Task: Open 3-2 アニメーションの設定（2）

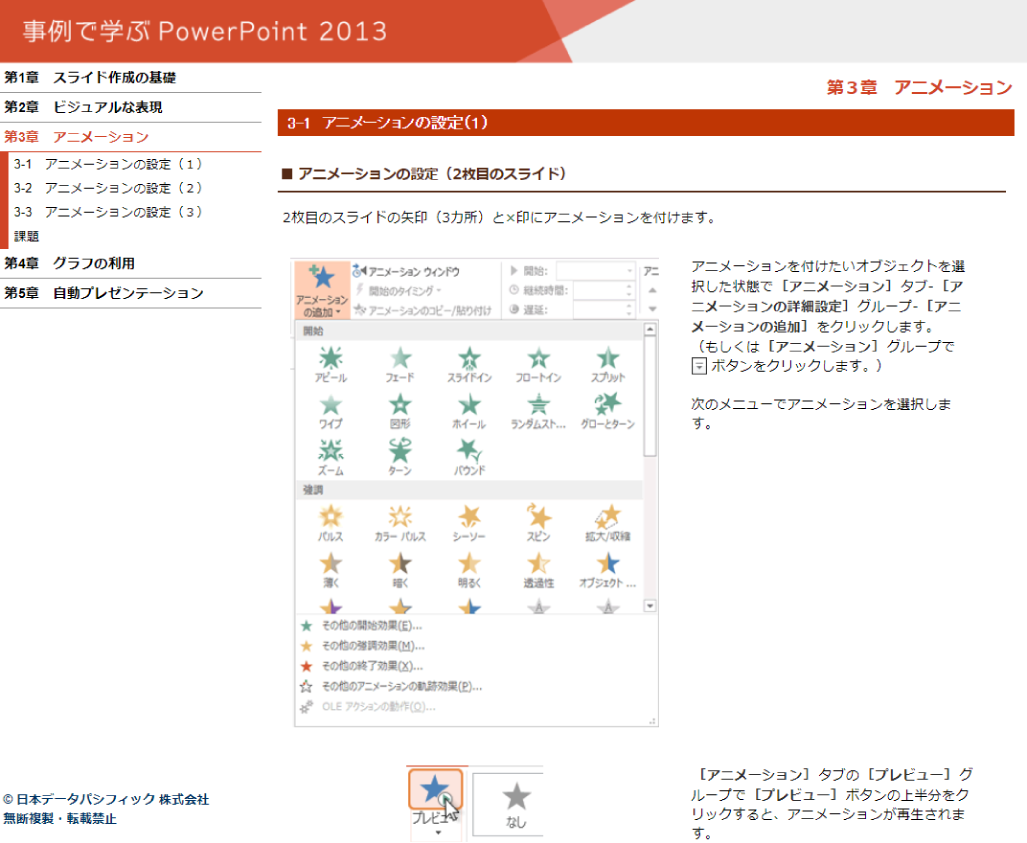Action: (108, 188)
